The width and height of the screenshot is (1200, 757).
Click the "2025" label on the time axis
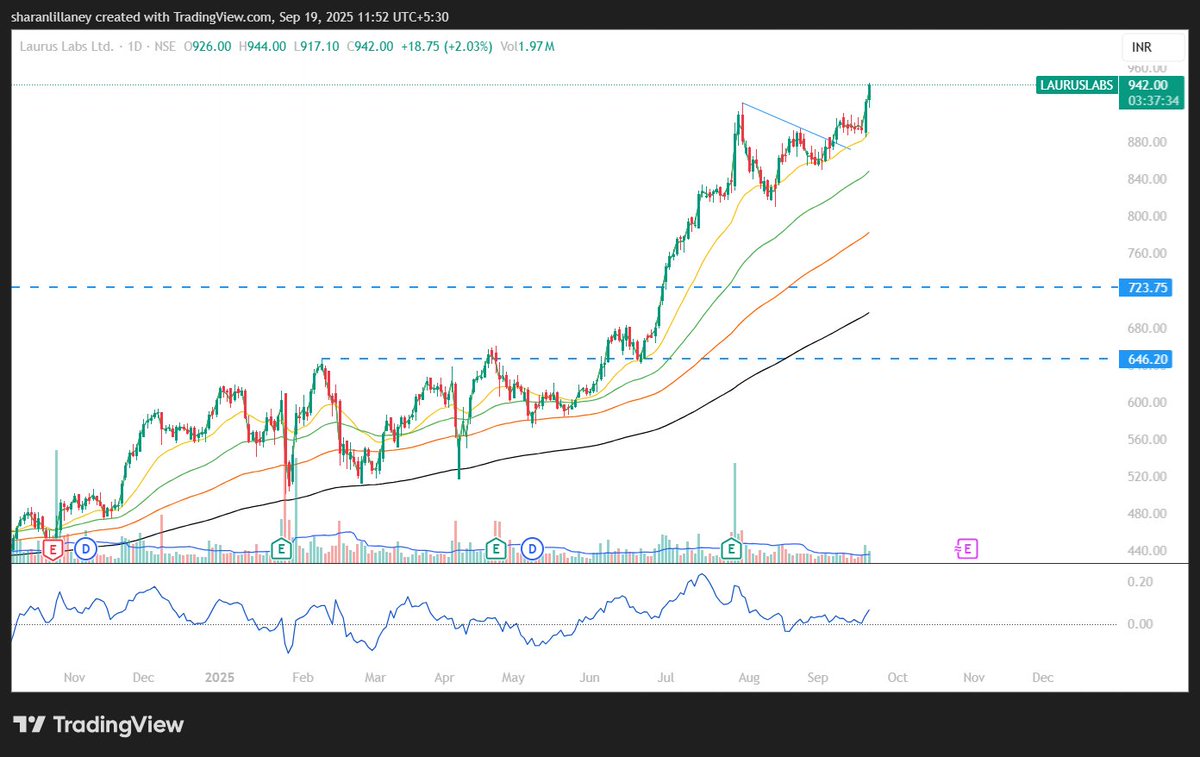(219, 677)
